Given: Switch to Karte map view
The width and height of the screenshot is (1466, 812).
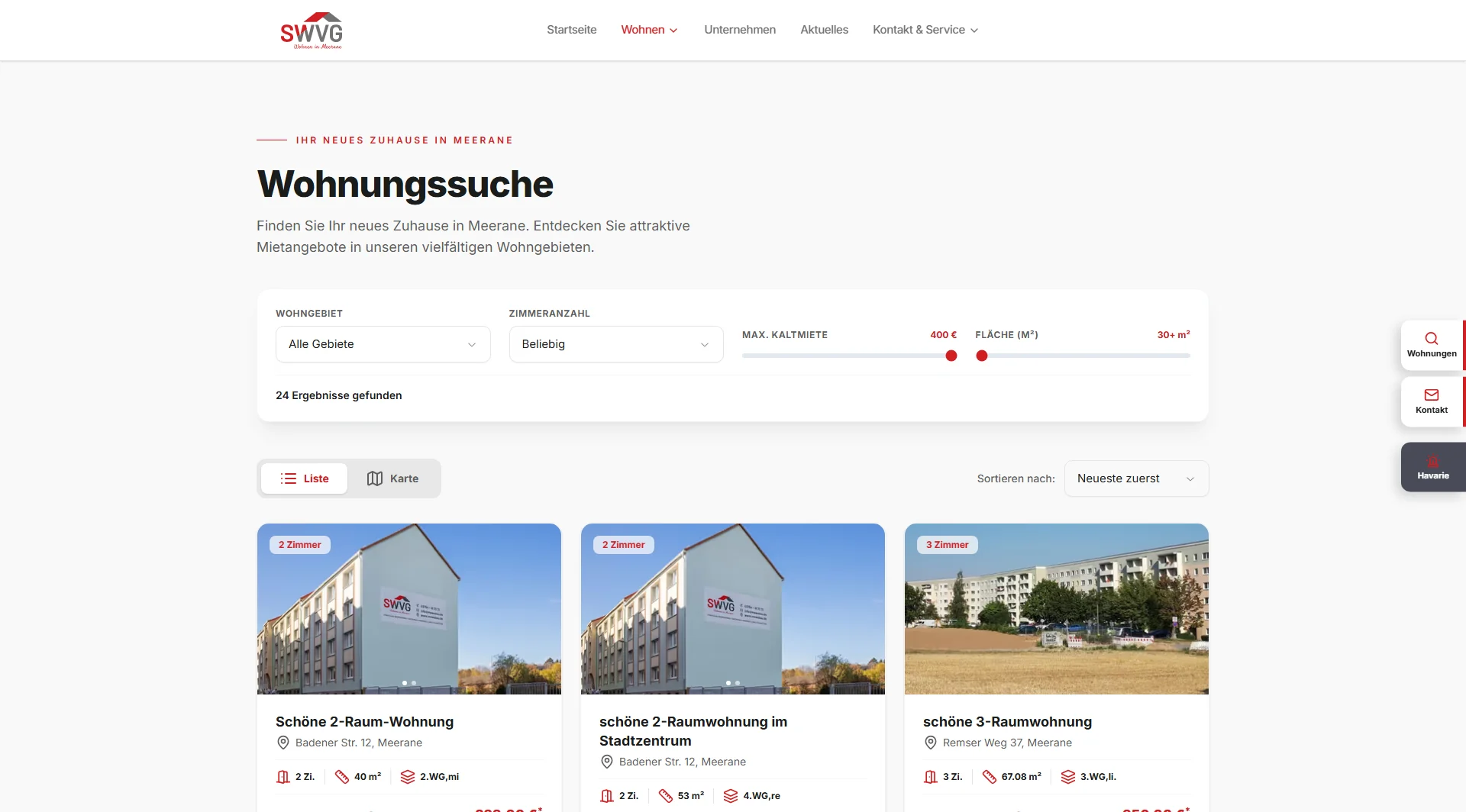Looking at the screenshot, I should point(392,478).
